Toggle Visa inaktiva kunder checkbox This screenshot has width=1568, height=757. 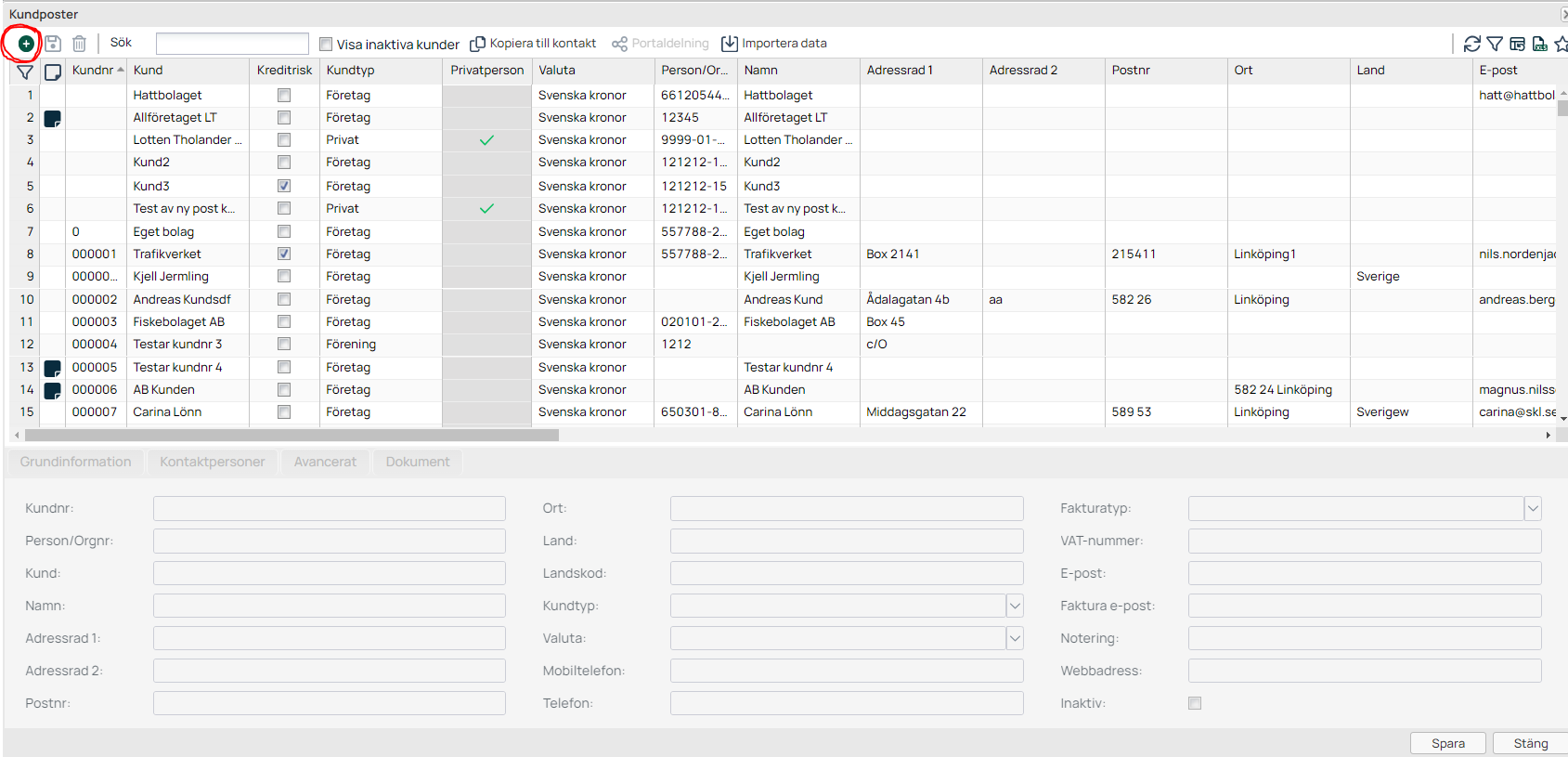coord(326,45)
